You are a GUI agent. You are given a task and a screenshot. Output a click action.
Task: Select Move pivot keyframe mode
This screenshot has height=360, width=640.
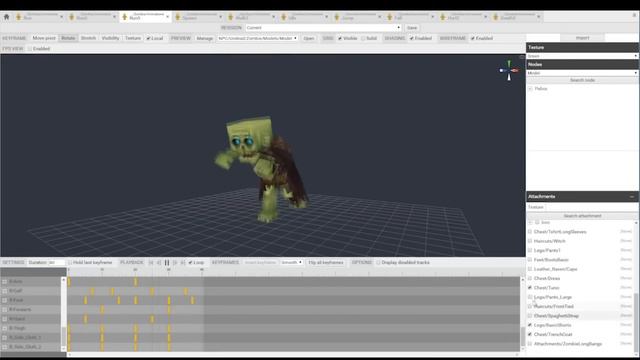44,38
